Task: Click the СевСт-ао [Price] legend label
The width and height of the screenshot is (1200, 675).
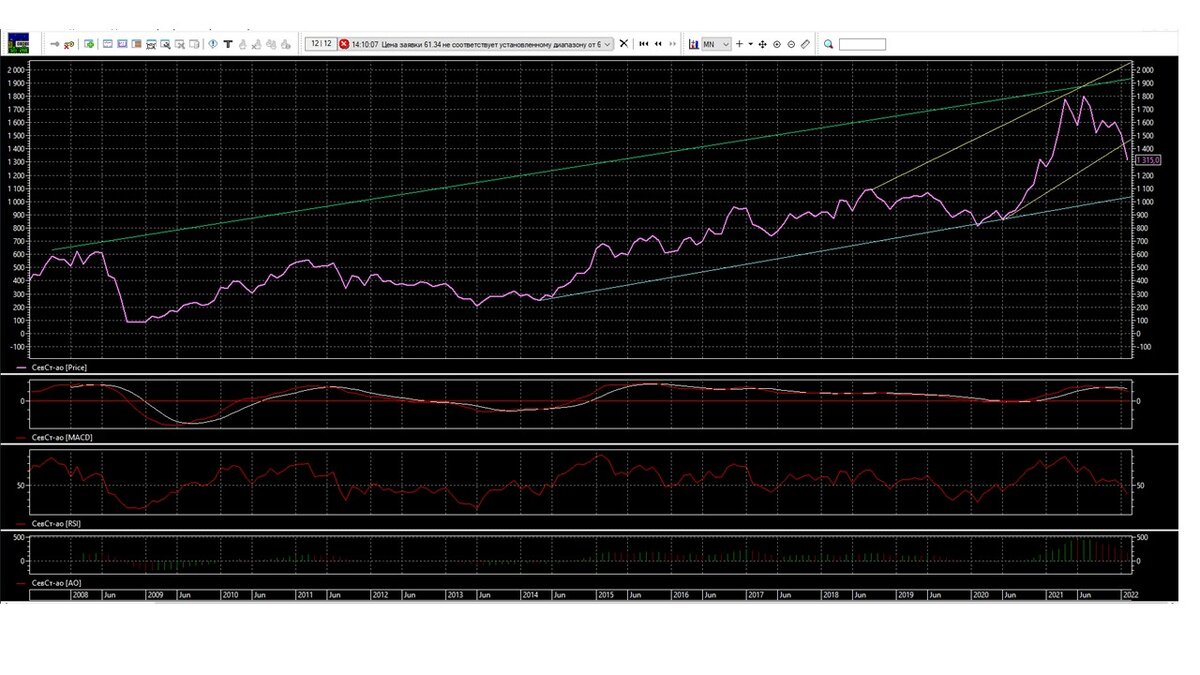Action: 59,368
